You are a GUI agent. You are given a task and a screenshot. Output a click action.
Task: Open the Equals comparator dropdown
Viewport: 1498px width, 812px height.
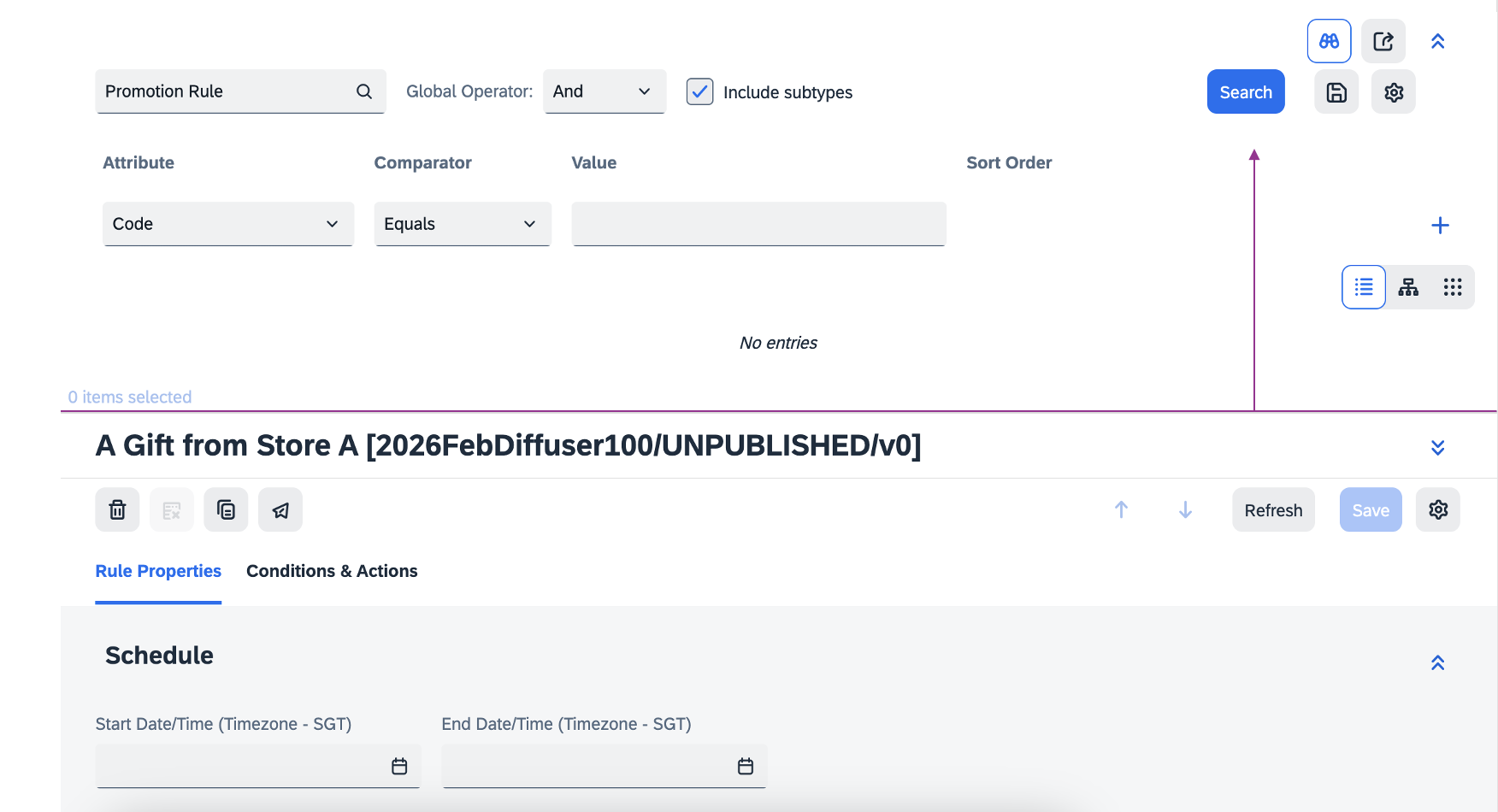click(x=462, y=224)
